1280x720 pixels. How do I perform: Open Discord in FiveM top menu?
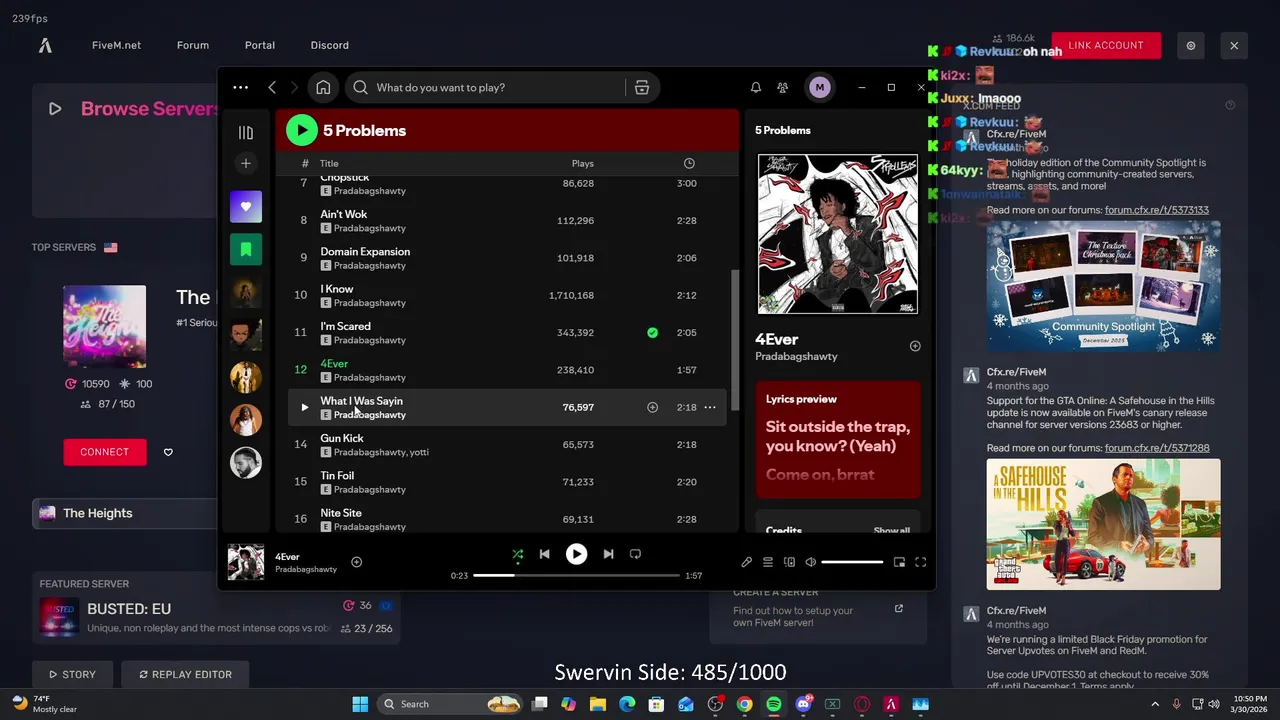click(330, 45)
